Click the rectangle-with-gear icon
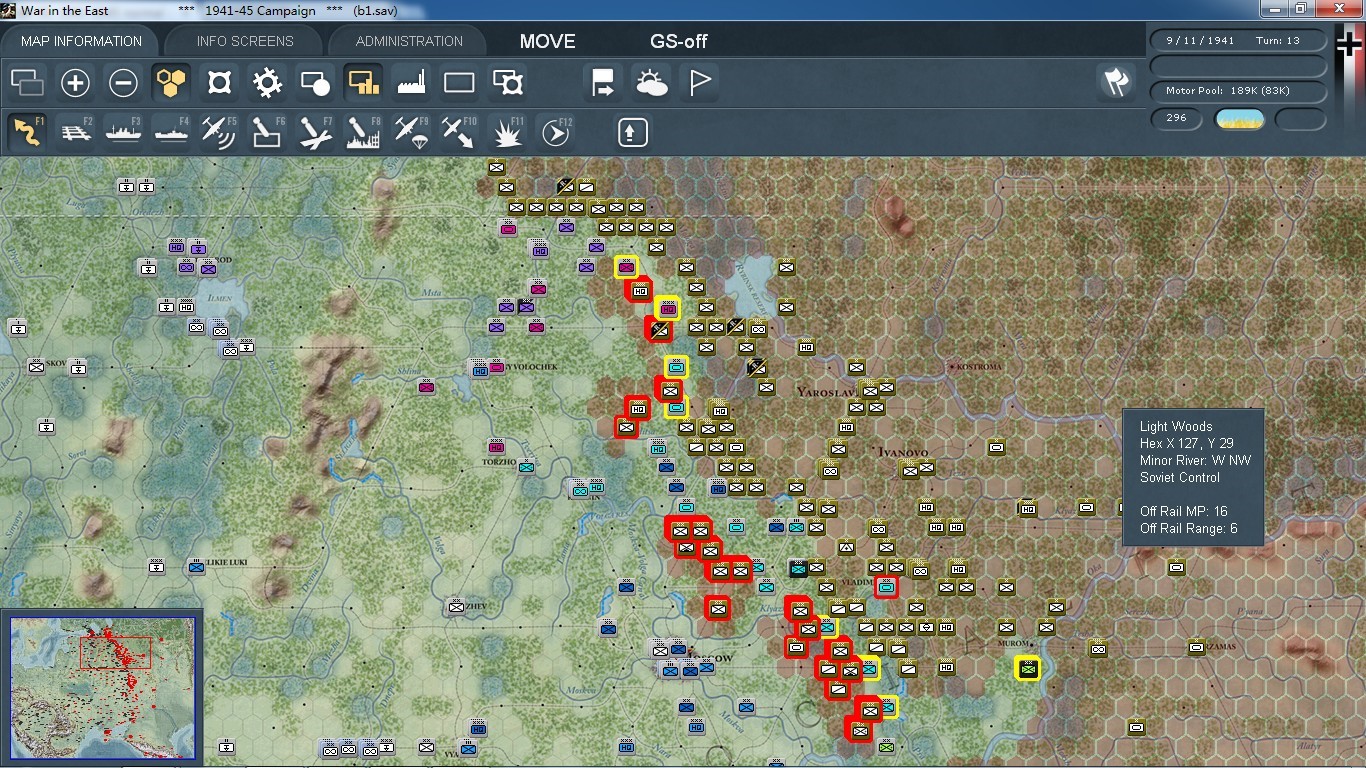This screenshot has width=1366, height=768. (x=508, y=83)
